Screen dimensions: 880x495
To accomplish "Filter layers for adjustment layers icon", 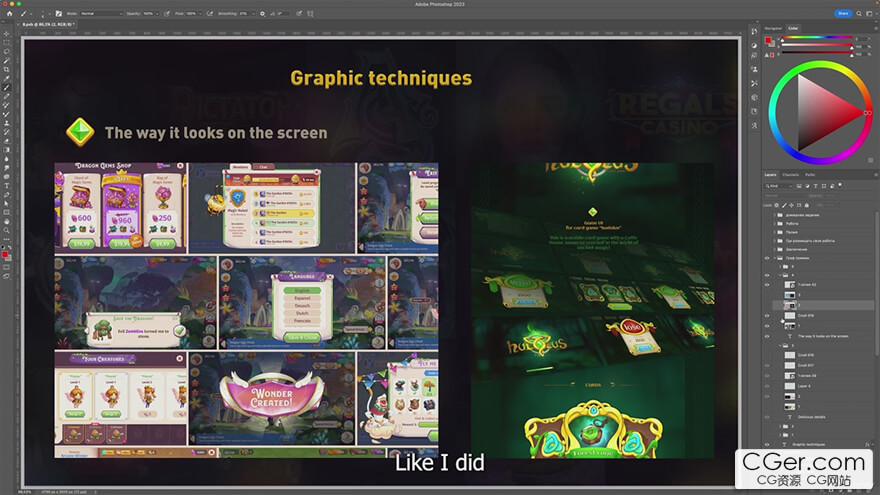I will pos(807,186).
